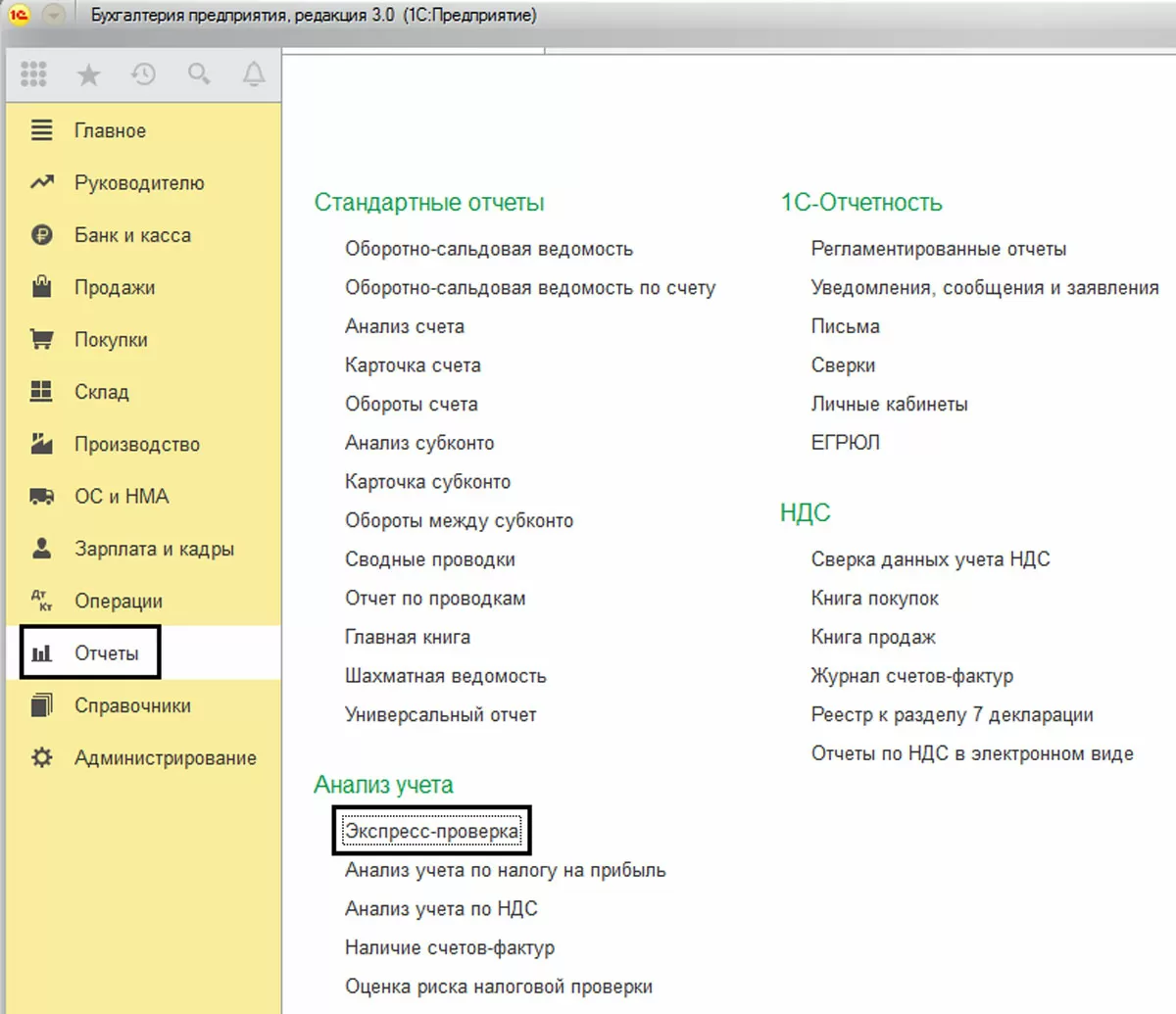The height and width of the screenshot is (1014, 1176).
Task: Open Оборотно-сальдовая ведомость по счету
Action: point(530,288)
